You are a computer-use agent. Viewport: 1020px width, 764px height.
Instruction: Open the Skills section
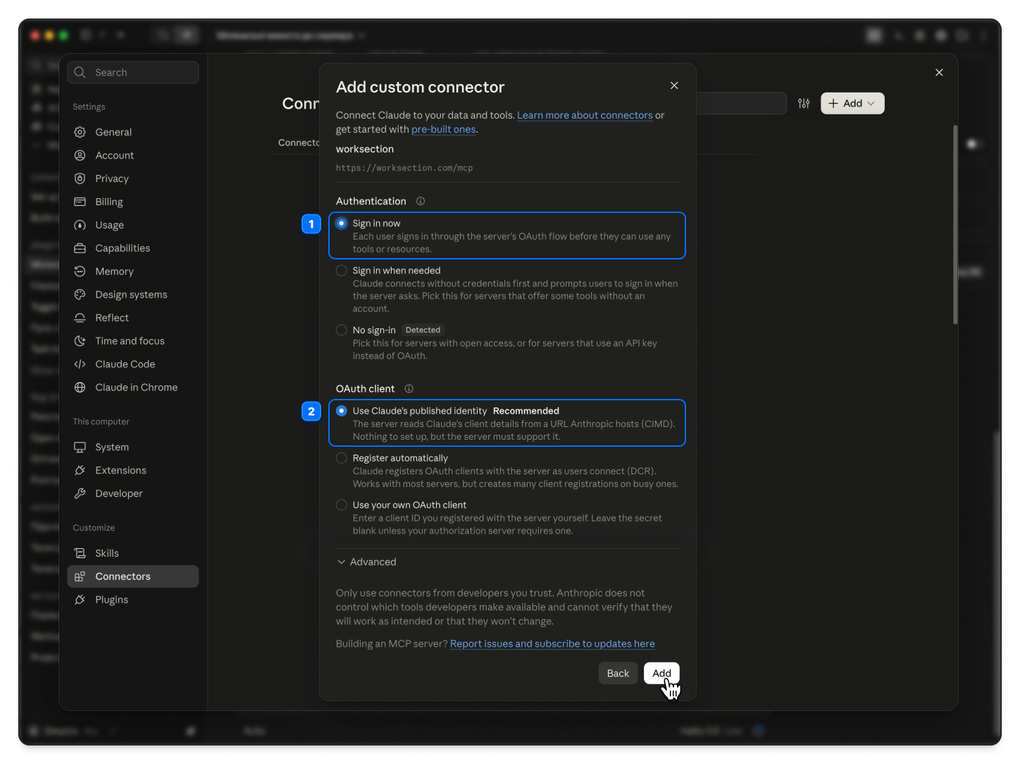[x=133, y=553]
